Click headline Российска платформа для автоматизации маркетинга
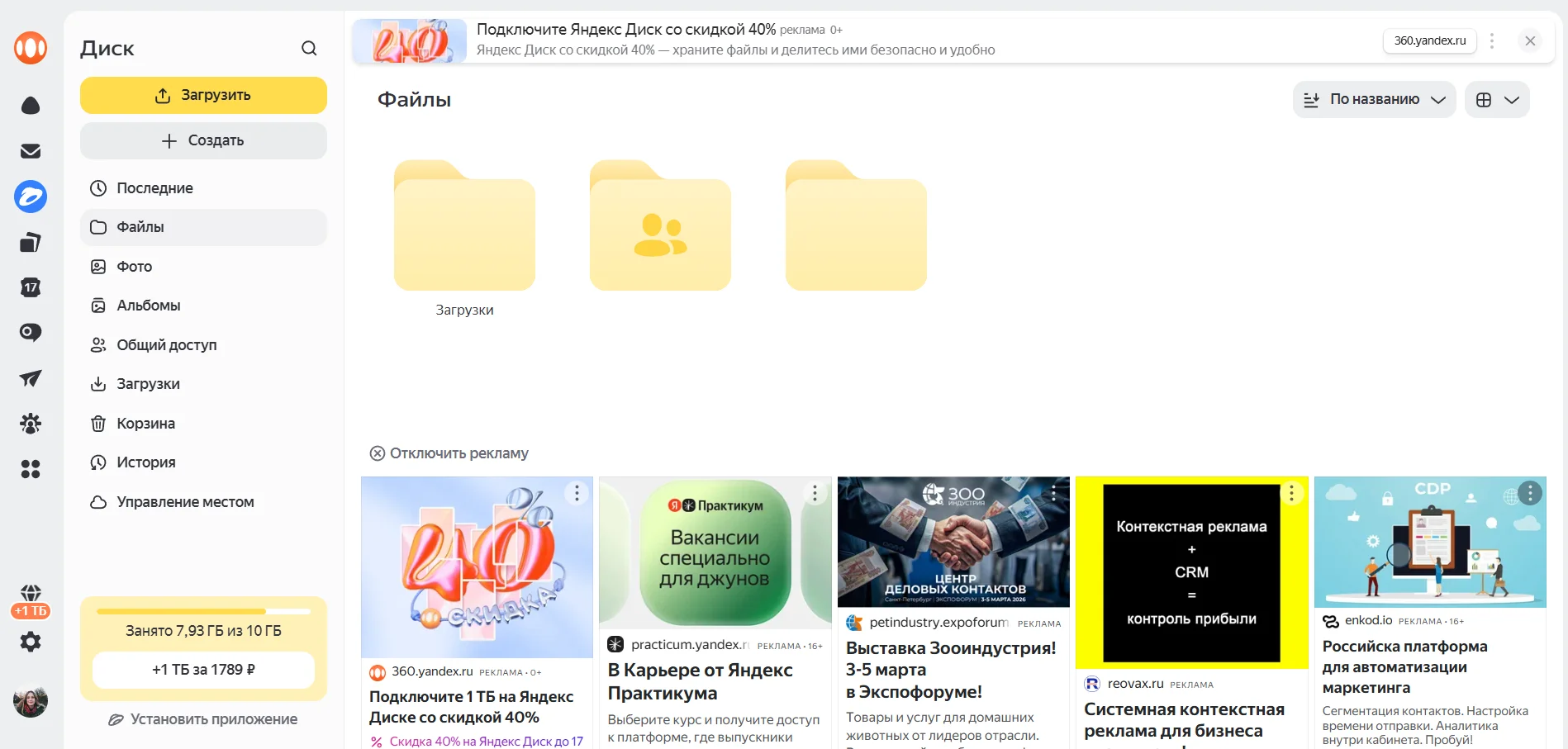Screen dimensions: 1568x749 tap(1404, 666)
